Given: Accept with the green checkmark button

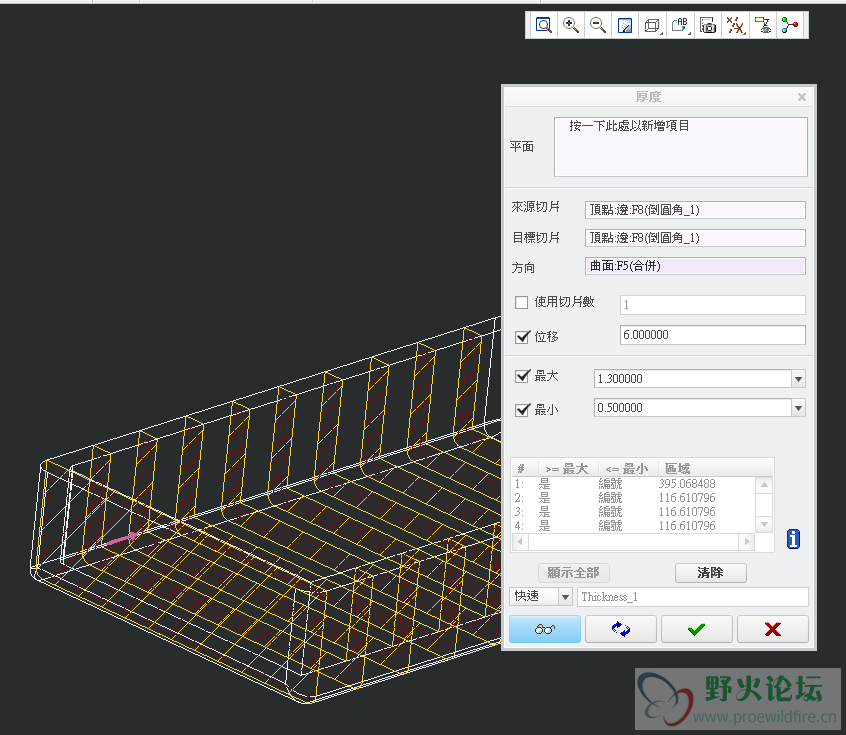Looking at the screenshot, I should 697,629.
